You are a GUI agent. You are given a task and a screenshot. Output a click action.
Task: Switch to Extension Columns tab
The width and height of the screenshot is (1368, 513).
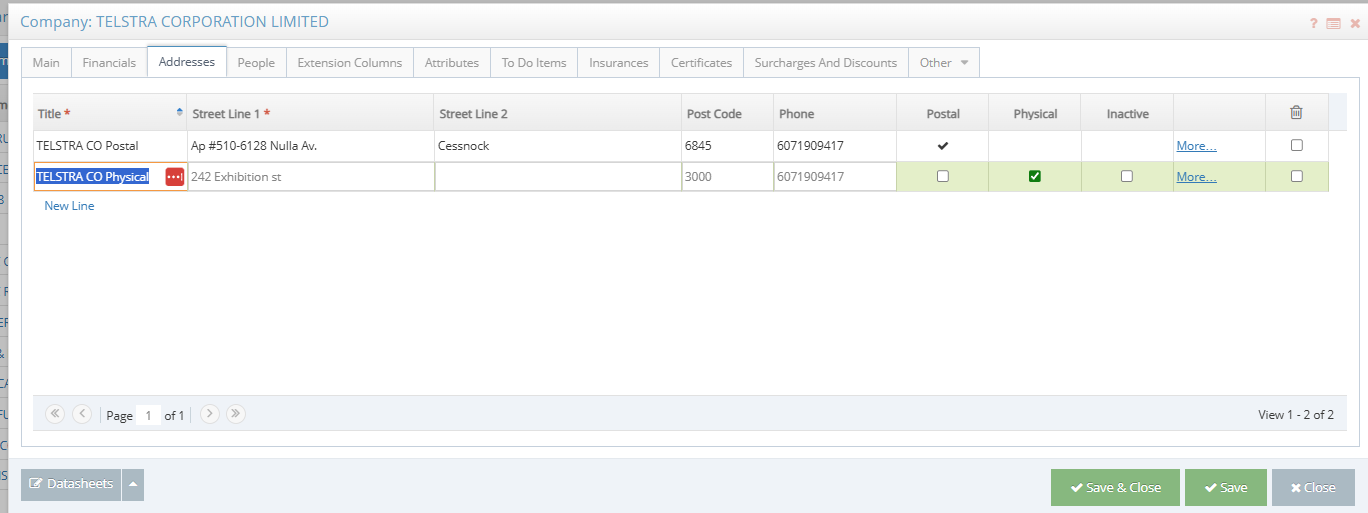[350, 62]
